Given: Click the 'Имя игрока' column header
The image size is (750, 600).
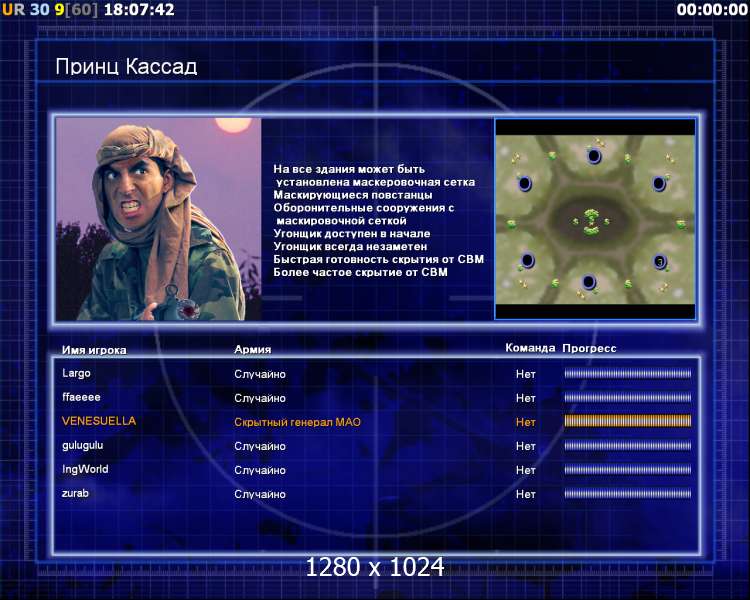Looking at the screenshot, I should tap(94, 350).
